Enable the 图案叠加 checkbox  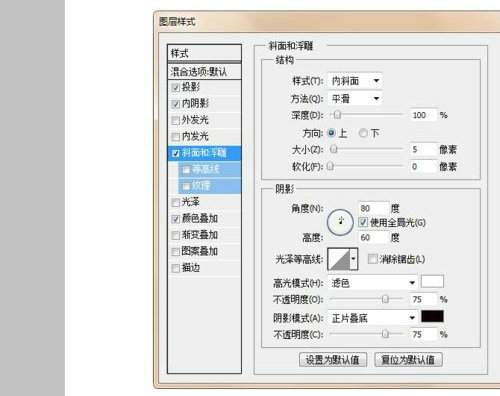[x=176, y=252]
